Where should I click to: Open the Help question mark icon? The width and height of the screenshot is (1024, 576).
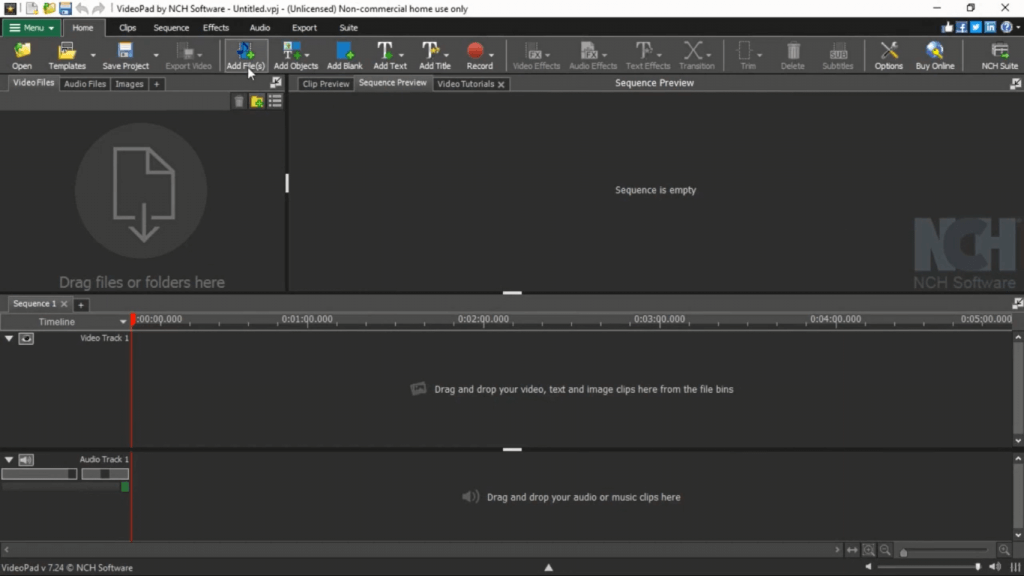pyautogui.click(x=1006, y=27)
